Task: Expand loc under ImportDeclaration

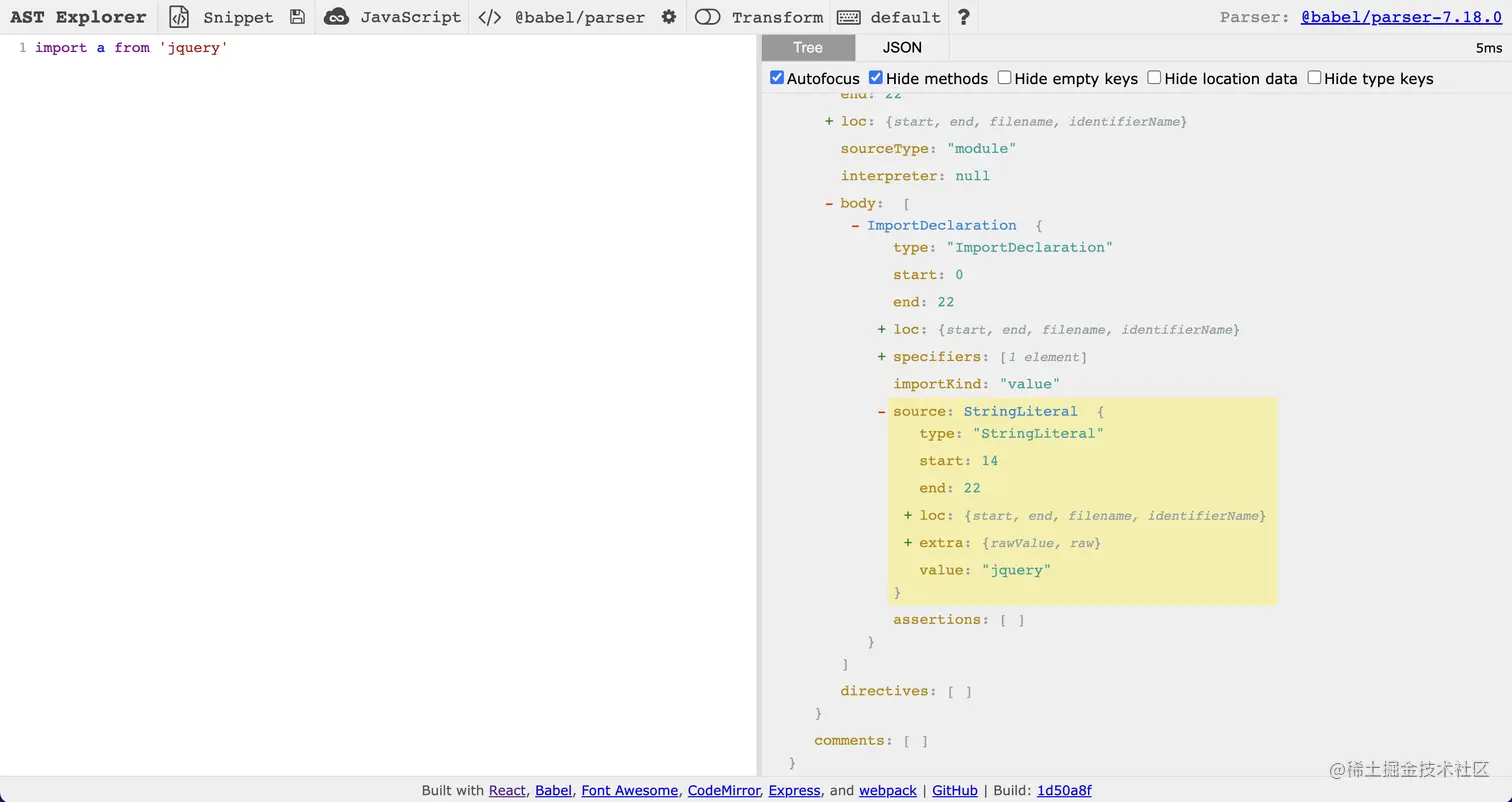Action: pyautogui.click(x=882, y=329)
